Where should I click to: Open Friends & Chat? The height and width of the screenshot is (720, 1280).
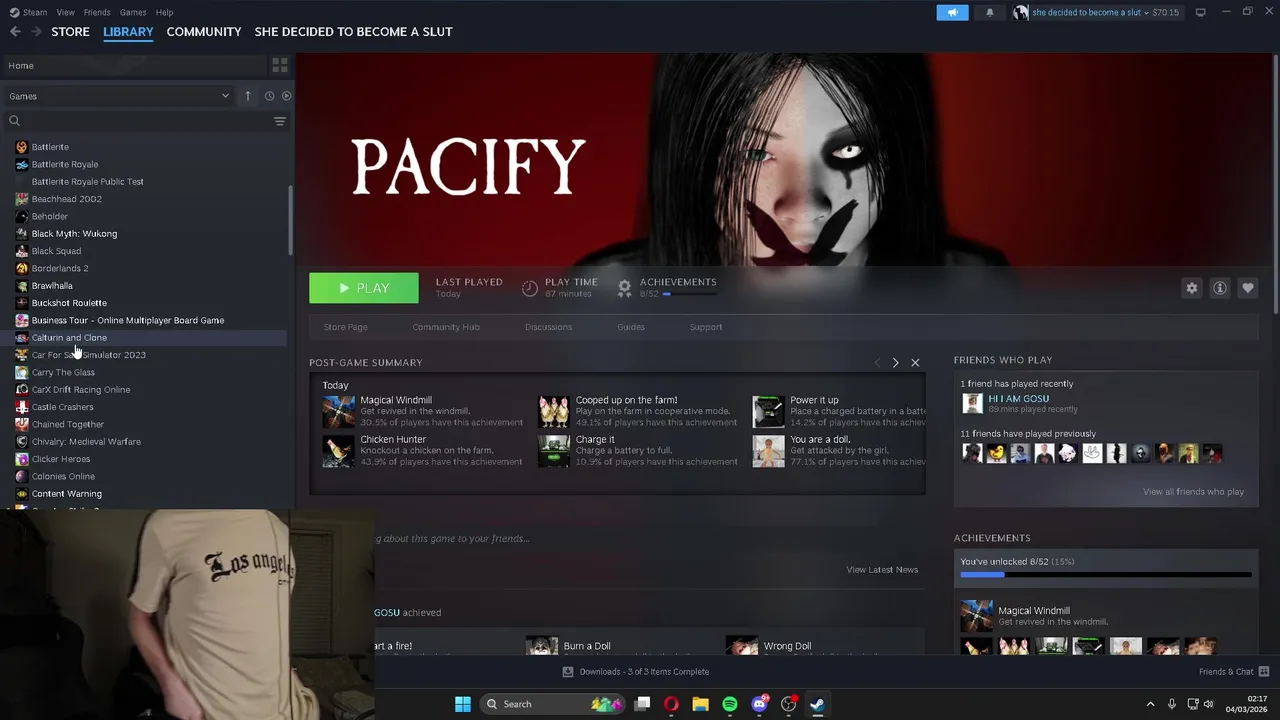pyautogui.click(x=1234, y=672)
